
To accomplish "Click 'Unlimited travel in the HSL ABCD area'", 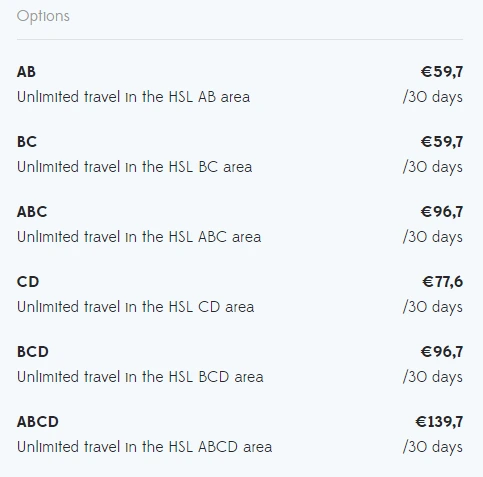I will [144, 447].
